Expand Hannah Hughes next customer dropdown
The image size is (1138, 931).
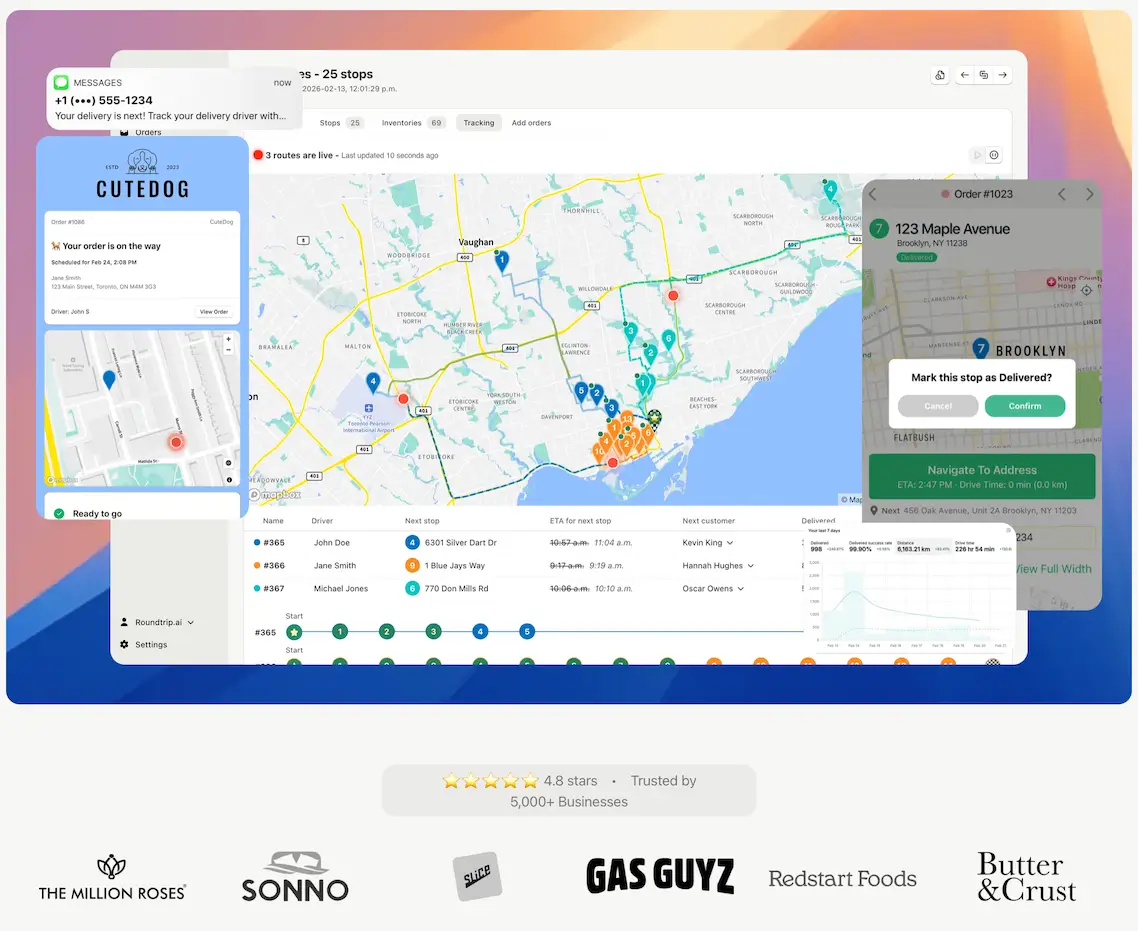(x=750, y=566)
